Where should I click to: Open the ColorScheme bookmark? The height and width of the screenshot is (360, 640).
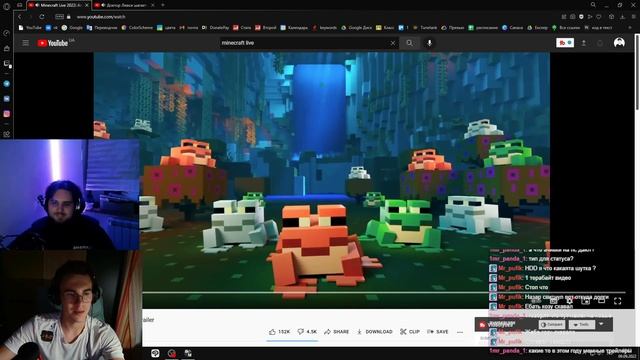click(x=137, y=28)
